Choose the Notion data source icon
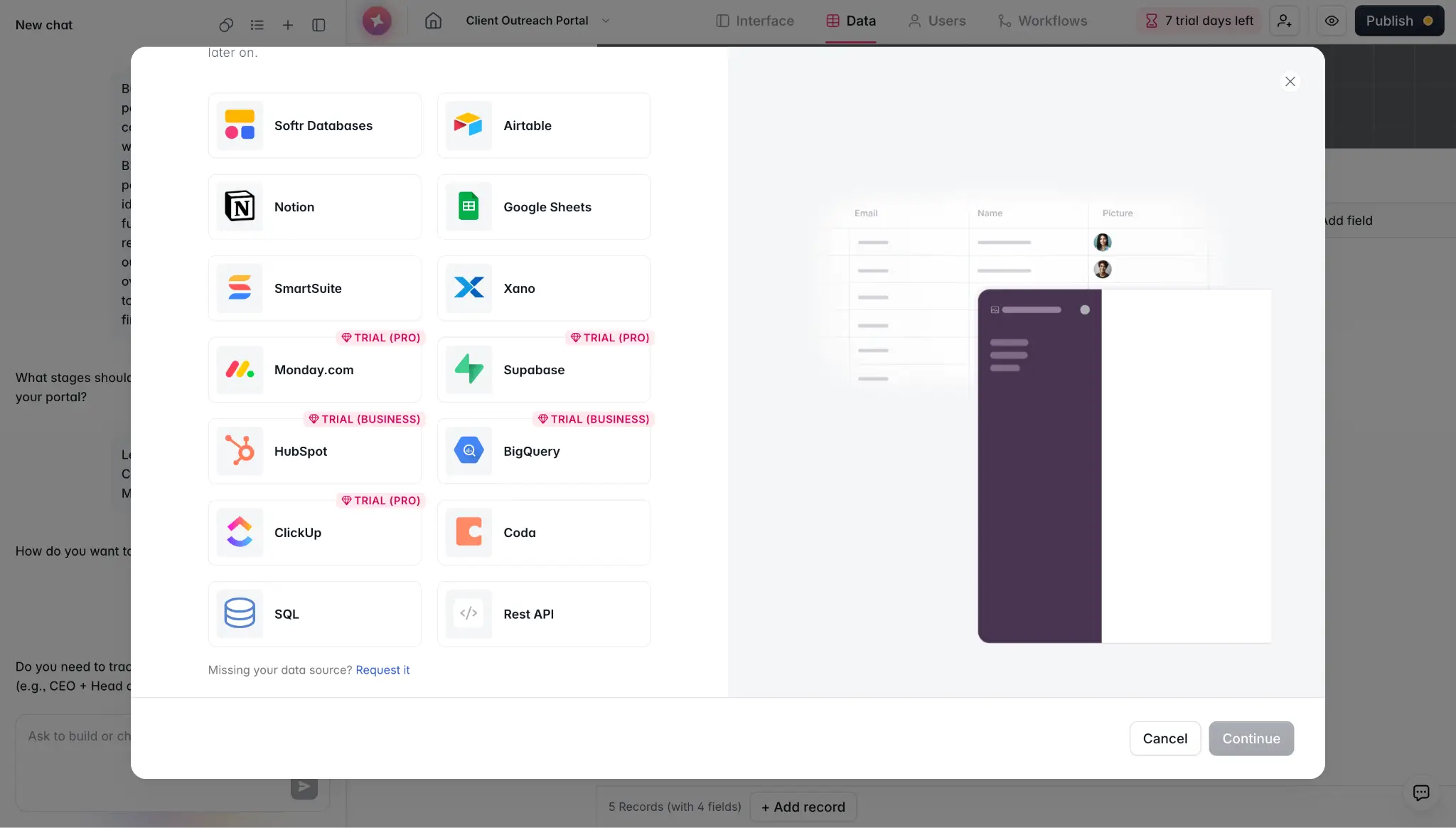Viewport: 1456px width, 828px height. (x=240, y=207)
